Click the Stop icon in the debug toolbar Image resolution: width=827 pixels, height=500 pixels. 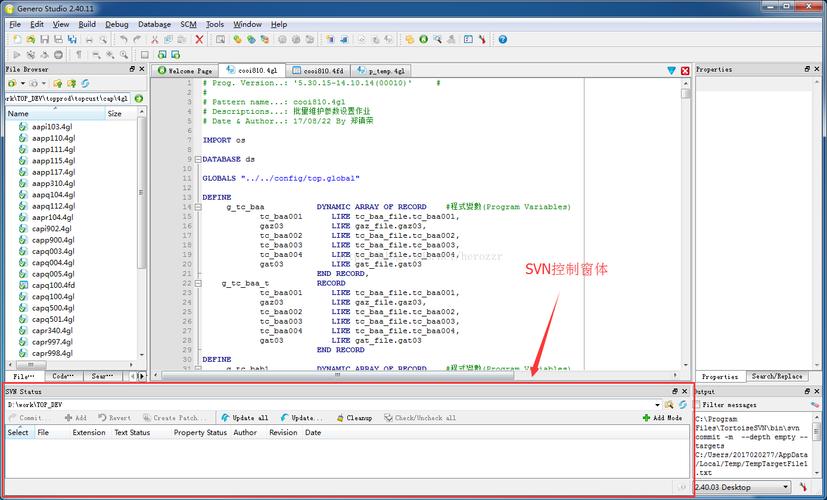coord(58,55)
